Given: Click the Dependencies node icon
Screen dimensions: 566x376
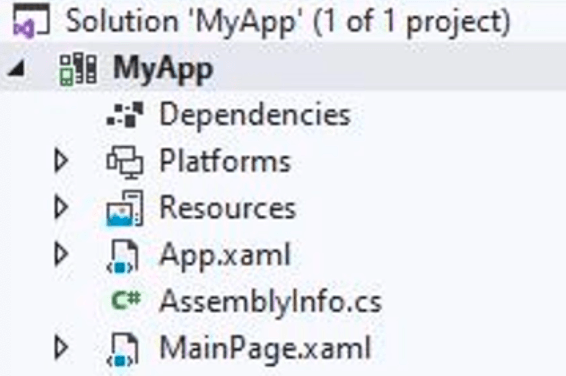Looking at the screenshot, I should click(125, 114).
